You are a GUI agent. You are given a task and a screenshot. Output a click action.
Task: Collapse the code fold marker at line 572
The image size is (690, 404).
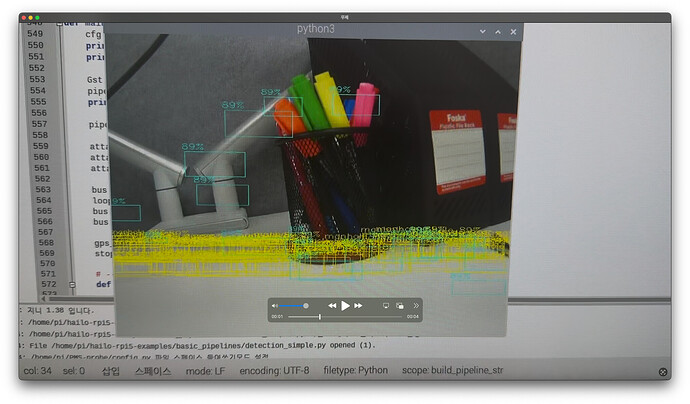[72, 284]
